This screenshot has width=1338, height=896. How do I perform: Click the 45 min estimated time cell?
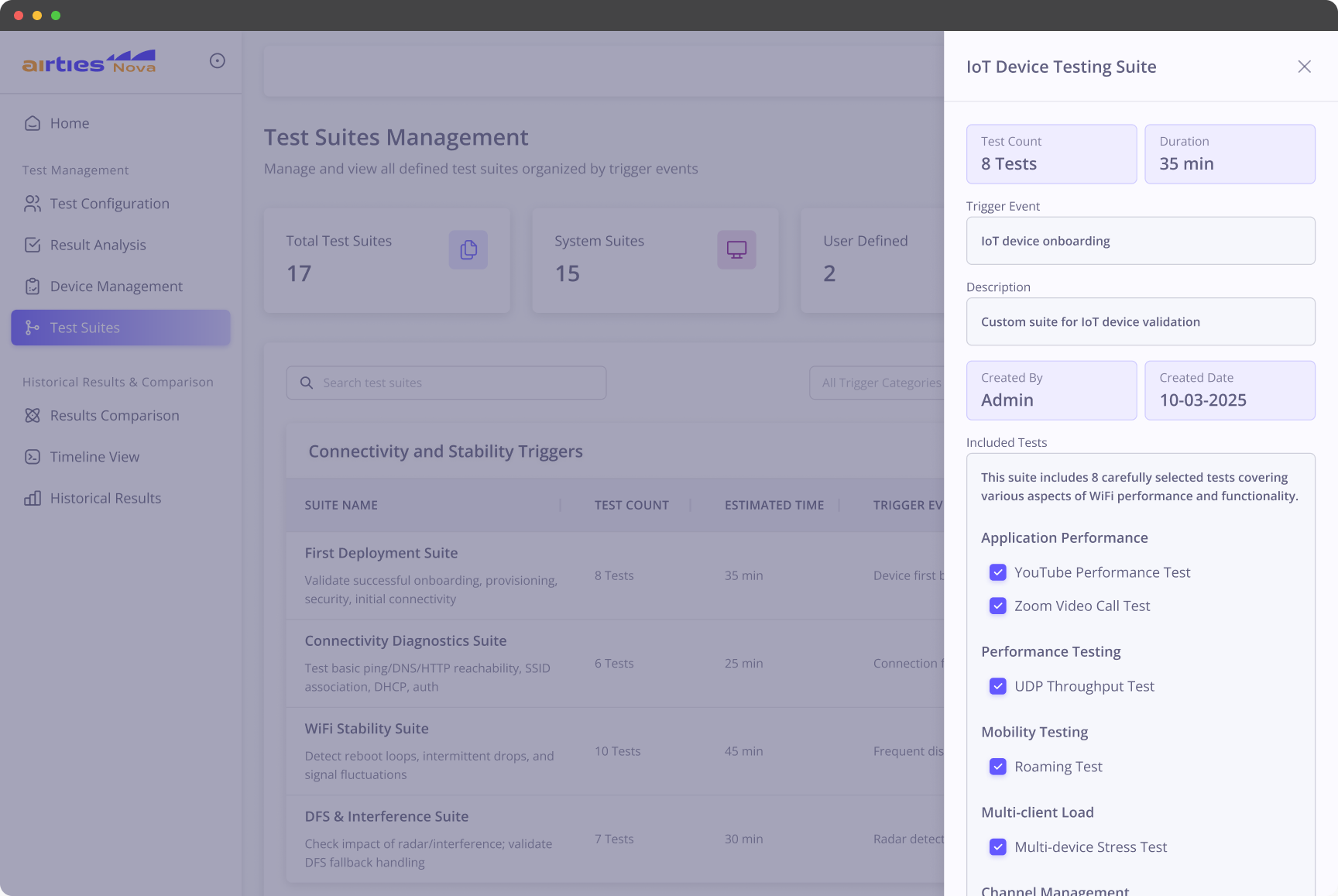tap(743, 751)
